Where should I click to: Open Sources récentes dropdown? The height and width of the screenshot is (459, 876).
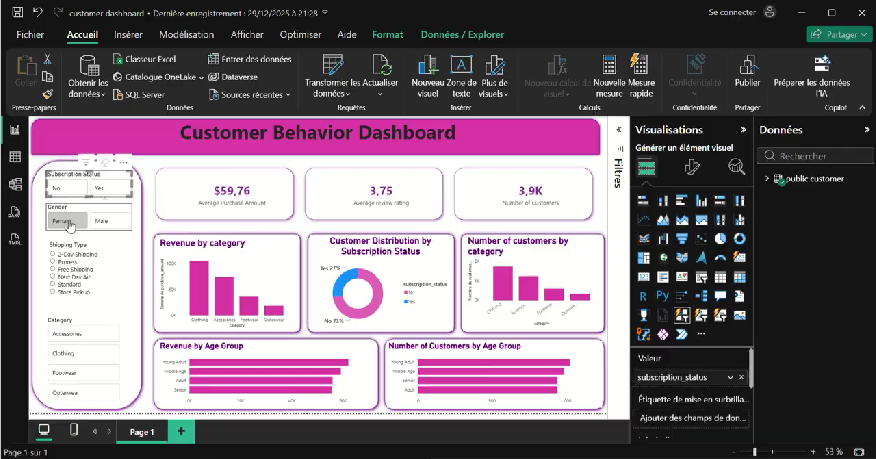288,95
